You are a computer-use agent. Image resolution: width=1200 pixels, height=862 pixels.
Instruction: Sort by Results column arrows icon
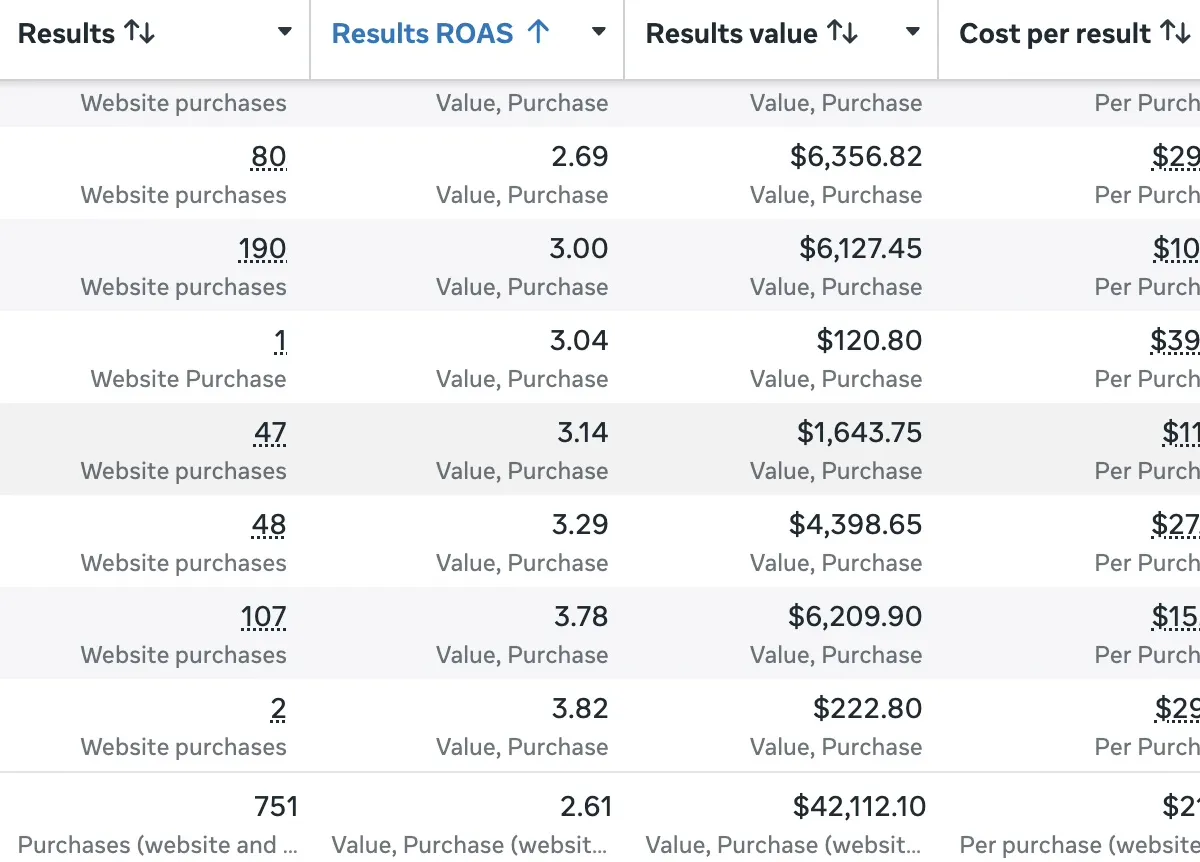pos(140,33)
